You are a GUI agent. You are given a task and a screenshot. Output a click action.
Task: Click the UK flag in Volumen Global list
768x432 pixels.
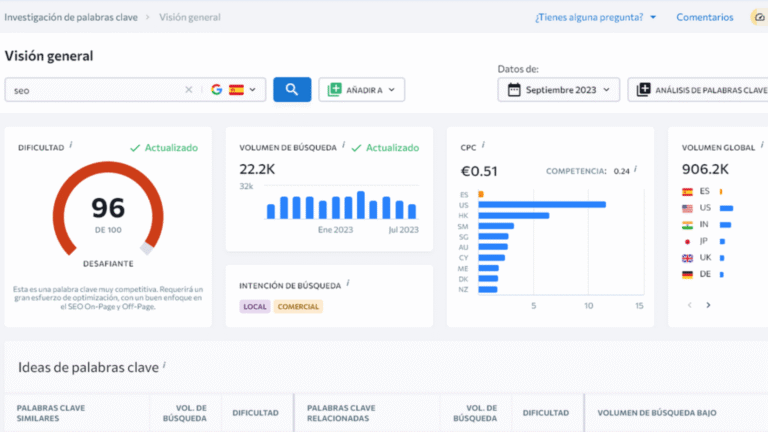(x=688, y=258)
